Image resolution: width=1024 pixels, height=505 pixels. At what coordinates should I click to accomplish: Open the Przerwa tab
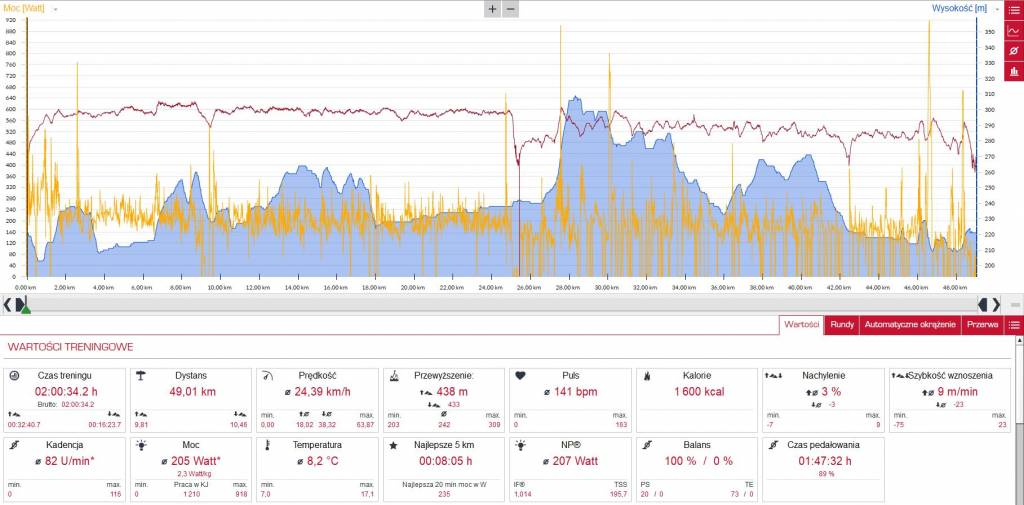983,325
